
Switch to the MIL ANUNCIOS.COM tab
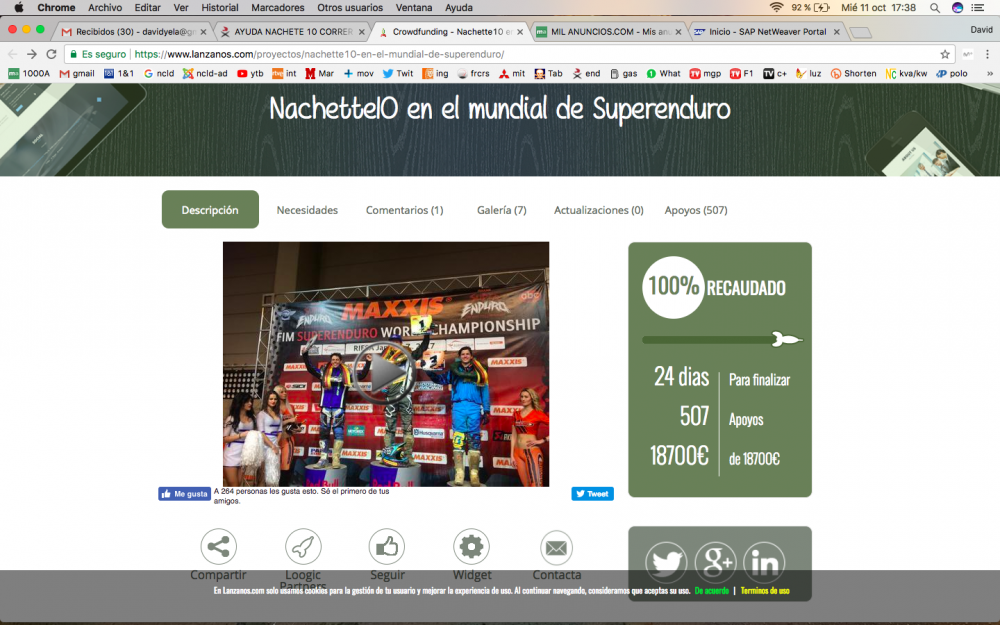point(608,31)
